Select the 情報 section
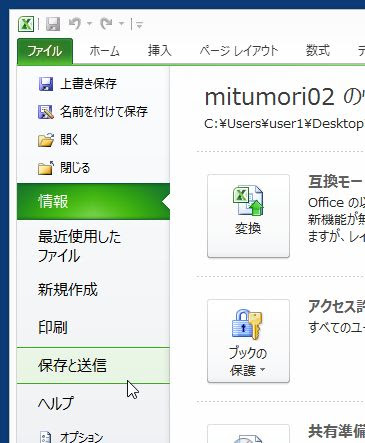This screenshot has width=365, height=443. [93, 201]
